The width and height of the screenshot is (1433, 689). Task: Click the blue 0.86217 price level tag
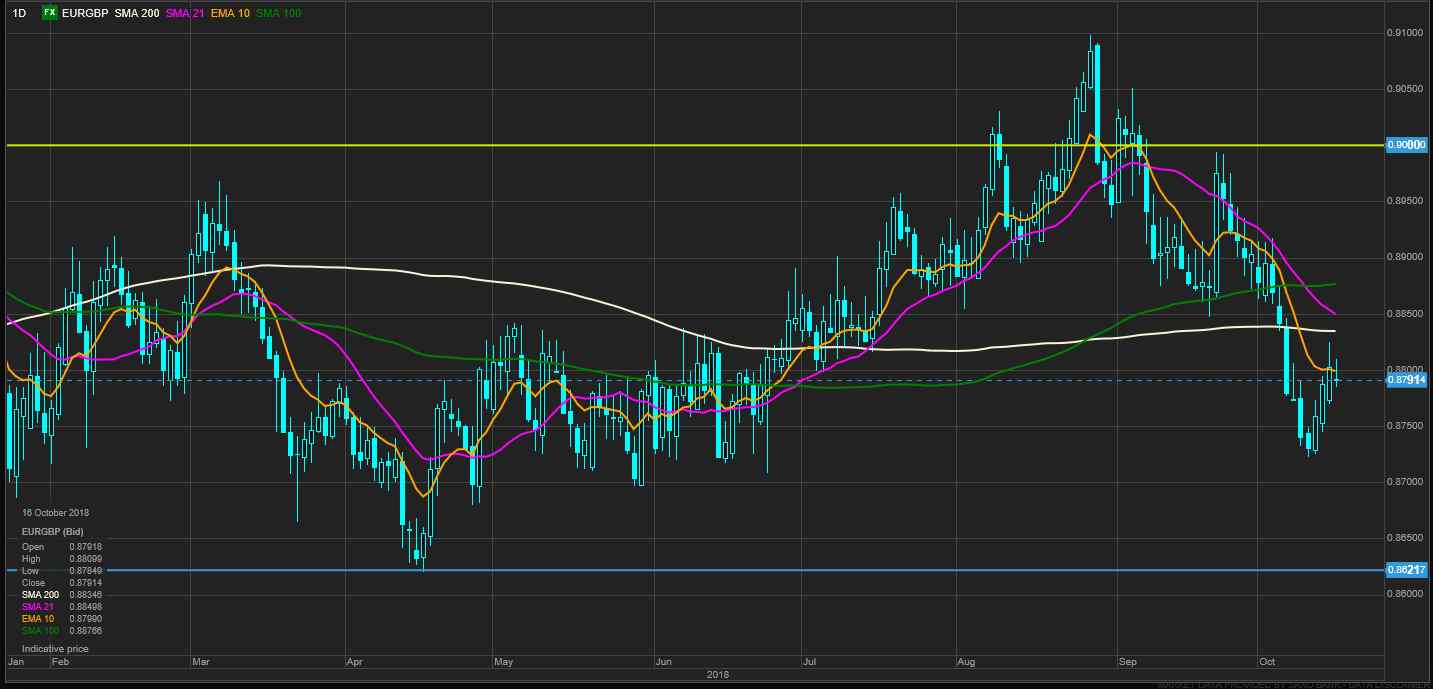pyautogui.click(x=1406, y=570)
